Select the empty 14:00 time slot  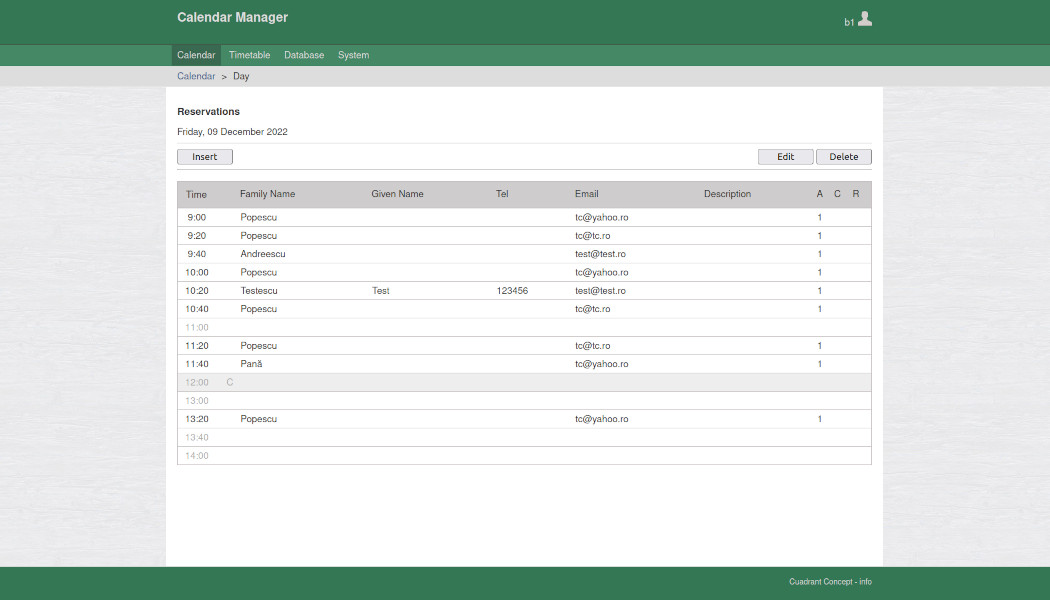197,456
